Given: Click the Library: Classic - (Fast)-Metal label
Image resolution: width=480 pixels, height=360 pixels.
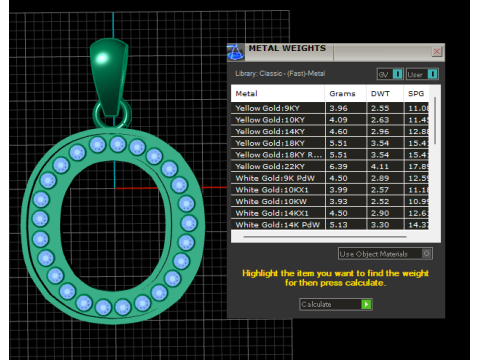Looking at the screenshot, I should [280, 74].
